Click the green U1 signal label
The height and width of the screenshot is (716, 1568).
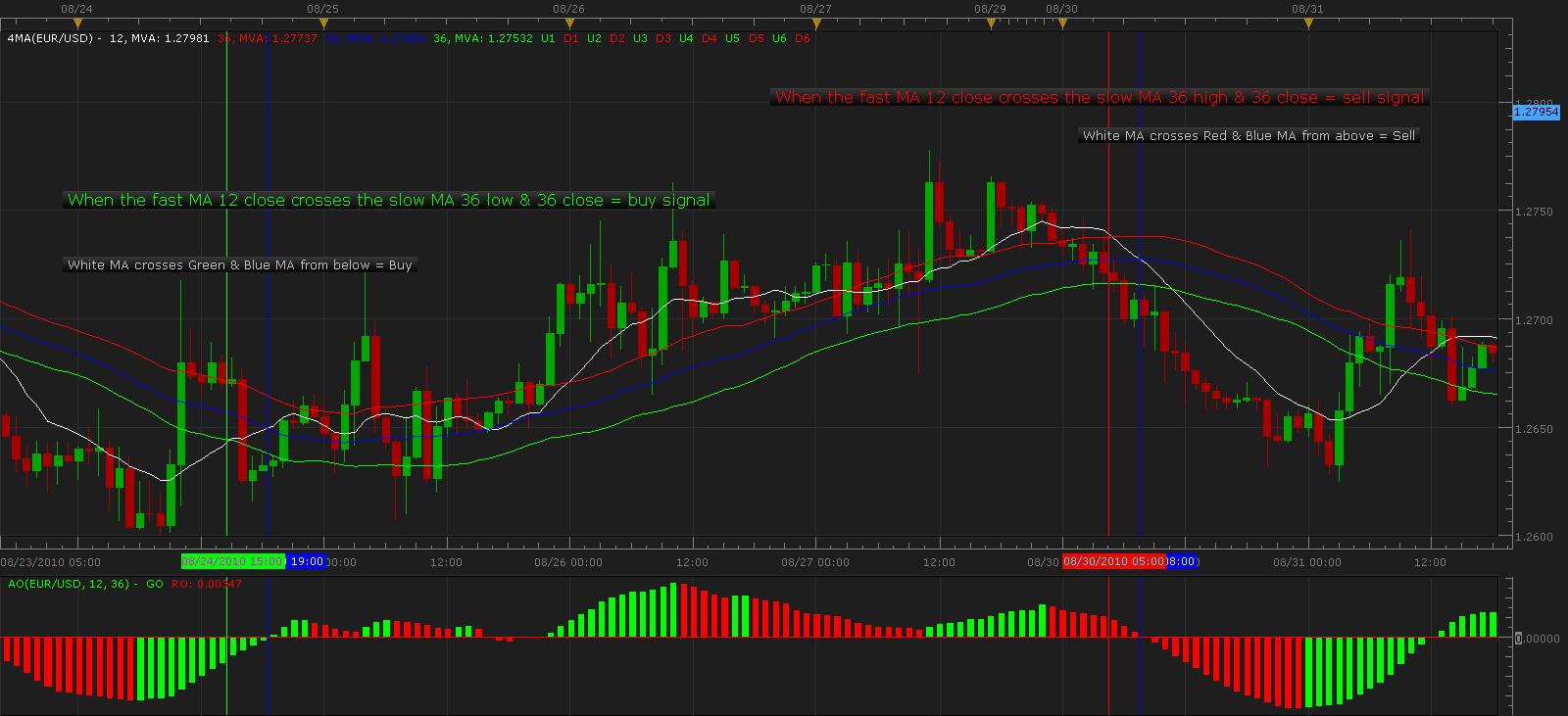click(x=547, y=38)
